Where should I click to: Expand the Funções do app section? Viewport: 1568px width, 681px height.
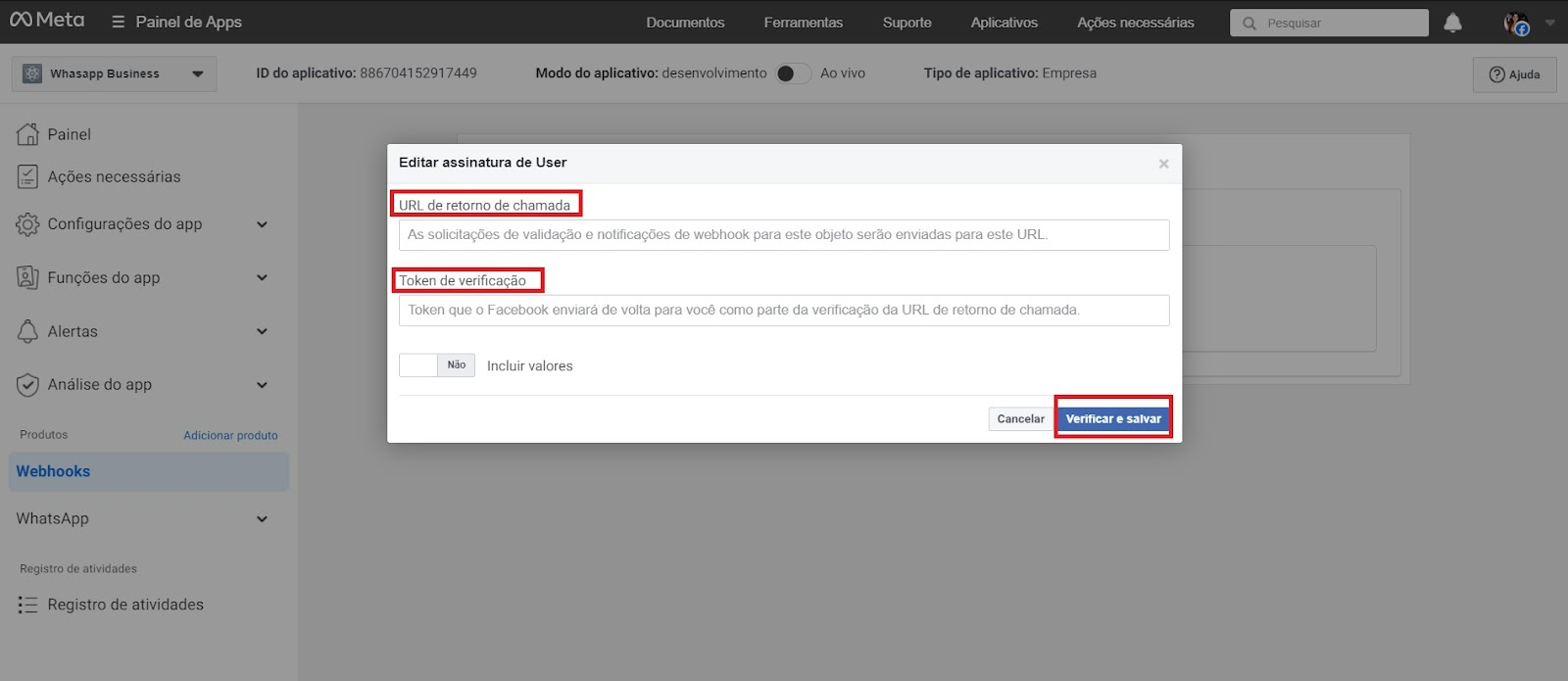pyautogui.click(x=262, y=278)
